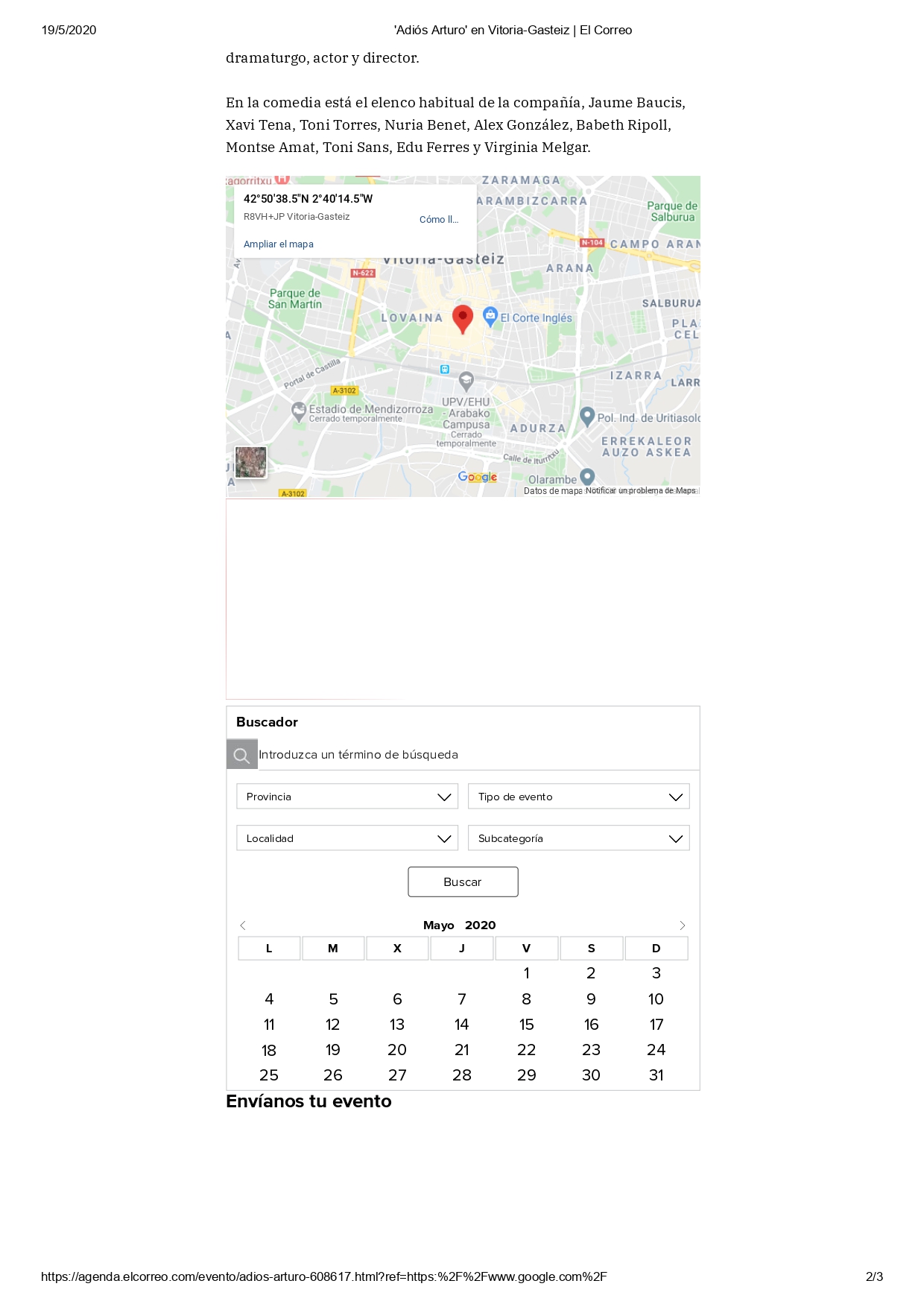Click the Pol. Ind. de Uritiasolo marker

tap(587, 417)
